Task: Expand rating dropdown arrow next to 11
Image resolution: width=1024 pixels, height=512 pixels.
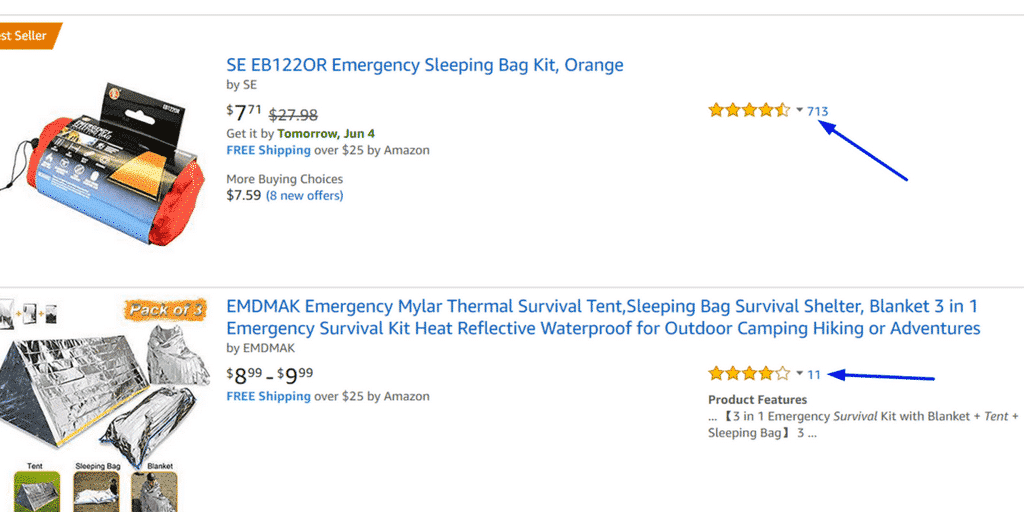Action: [799, 374]
